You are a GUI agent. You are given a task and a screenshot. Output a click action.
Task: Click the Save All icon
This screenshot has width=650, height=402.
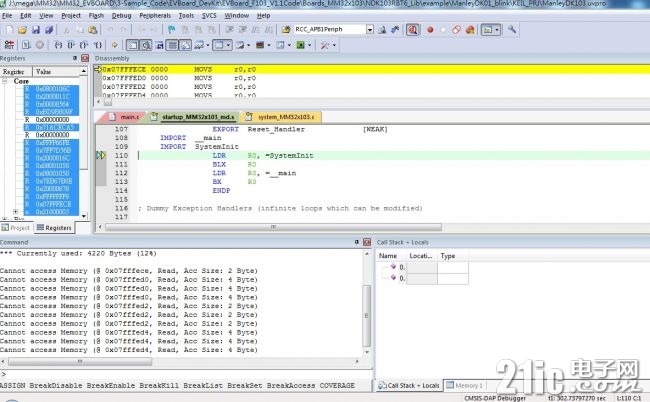49,30
